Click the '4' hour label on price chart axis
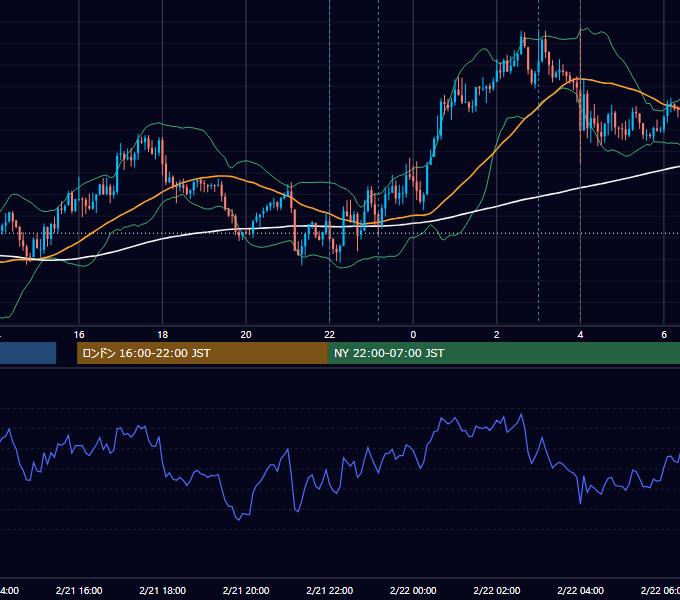The width and height of the screenshot is (680, 600). [580, 334]
